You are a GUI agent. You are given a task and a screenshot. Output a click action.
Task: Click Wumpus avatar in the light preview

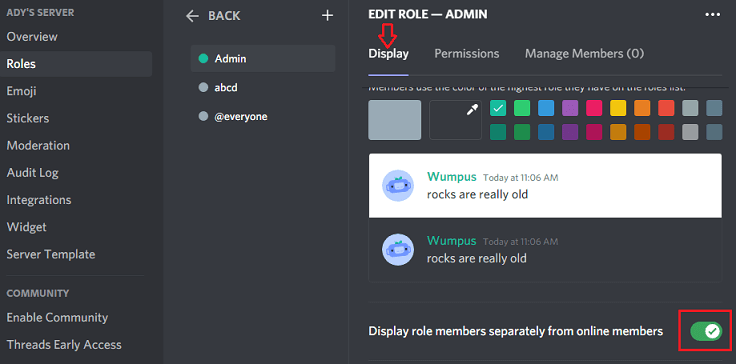tap(398, 186)
